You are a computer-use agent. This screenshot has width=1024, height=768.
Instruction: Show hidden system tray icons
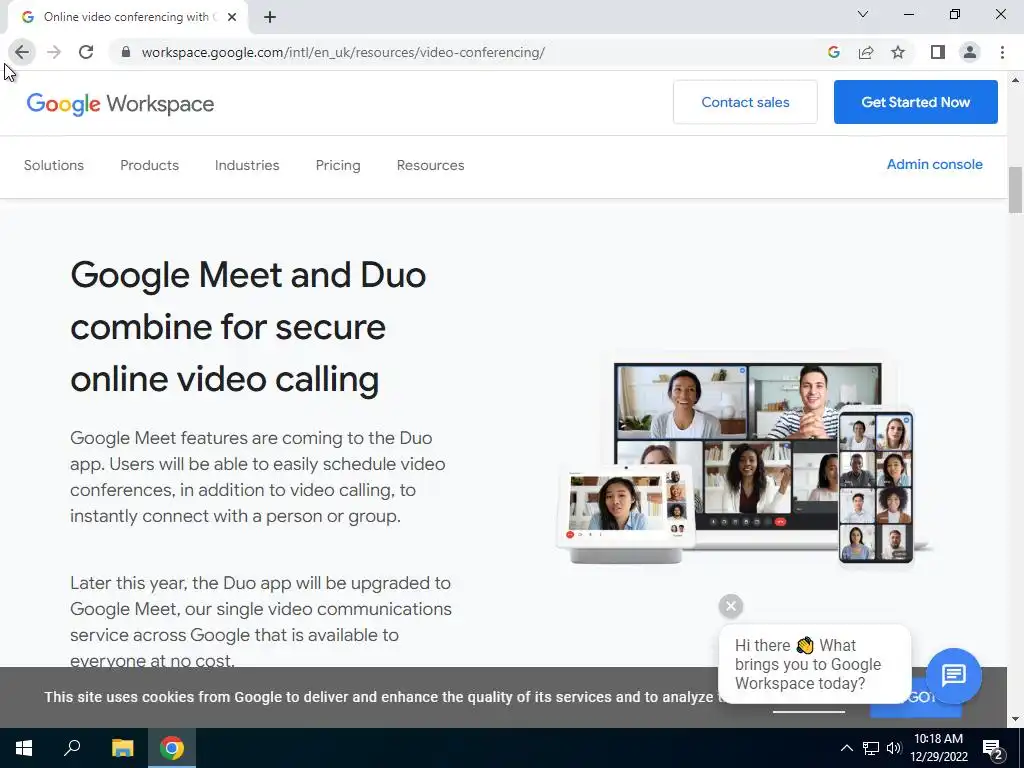point(846,748)
